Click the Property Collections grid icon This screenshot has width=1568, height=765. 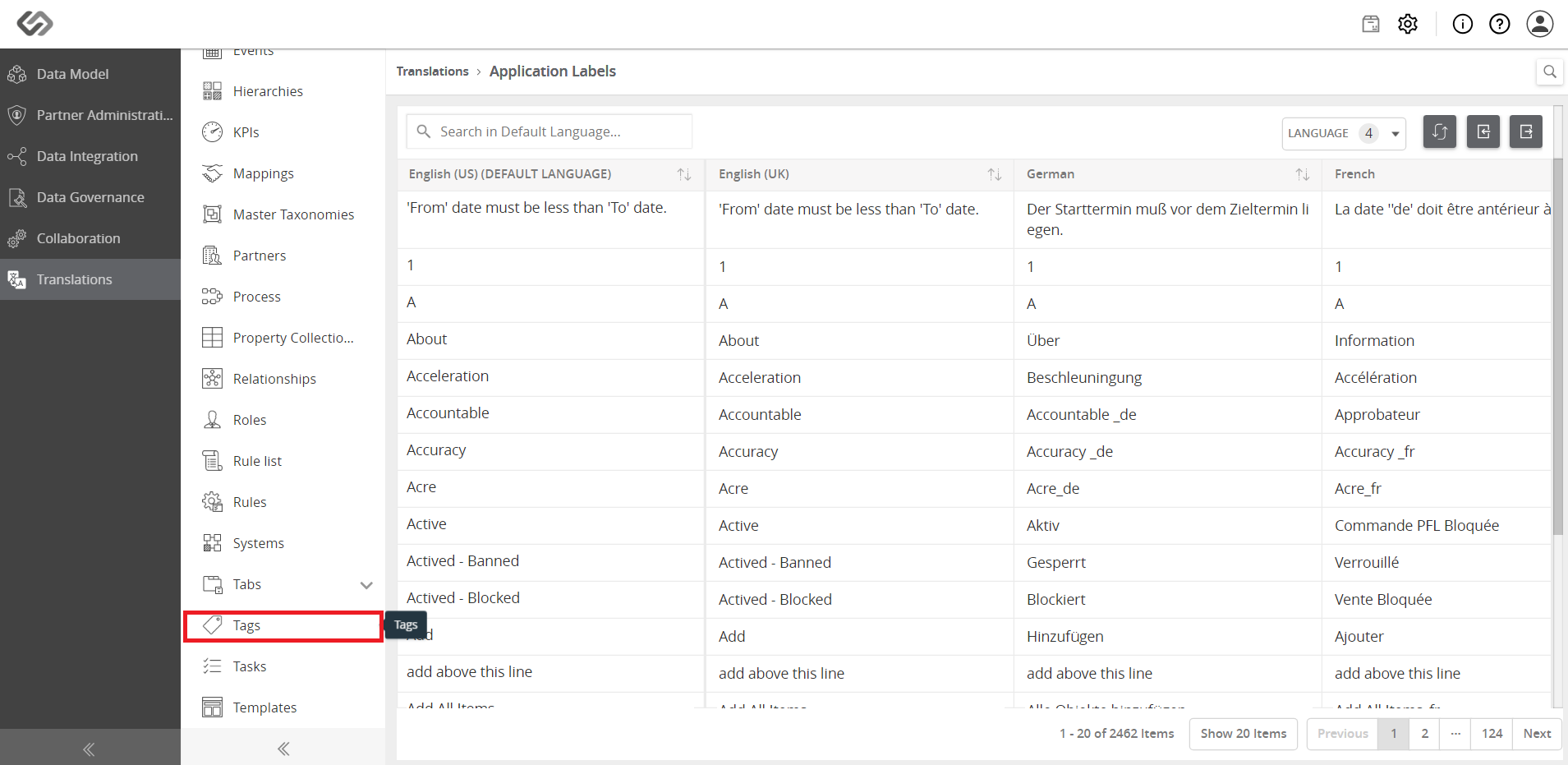212,338
